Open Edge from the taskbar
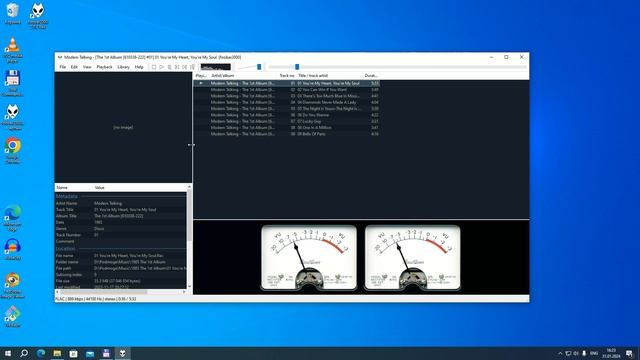The image size is (640, 360). [x=41, y=353]
